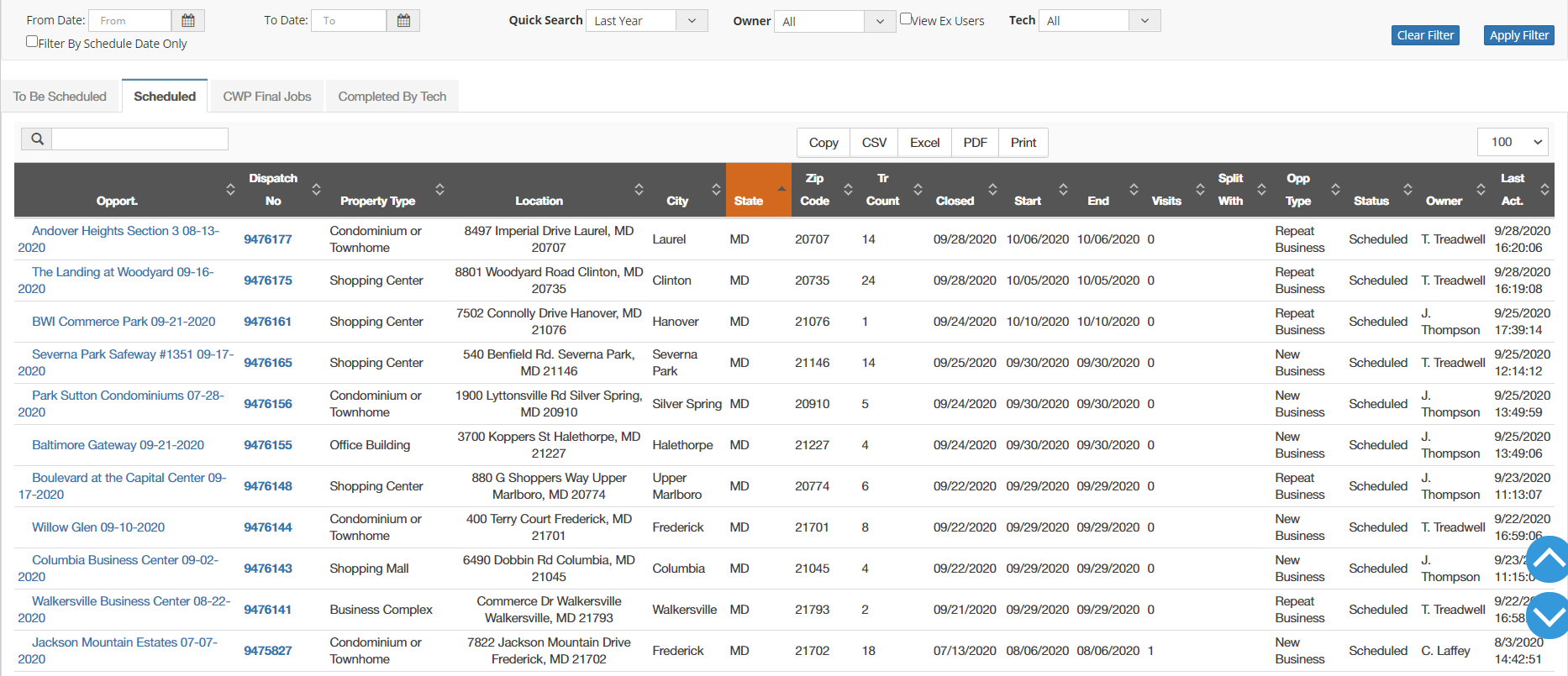1568x676 pixels.
Task: Open dispatch number 9476156
Action: coord(268,404)
